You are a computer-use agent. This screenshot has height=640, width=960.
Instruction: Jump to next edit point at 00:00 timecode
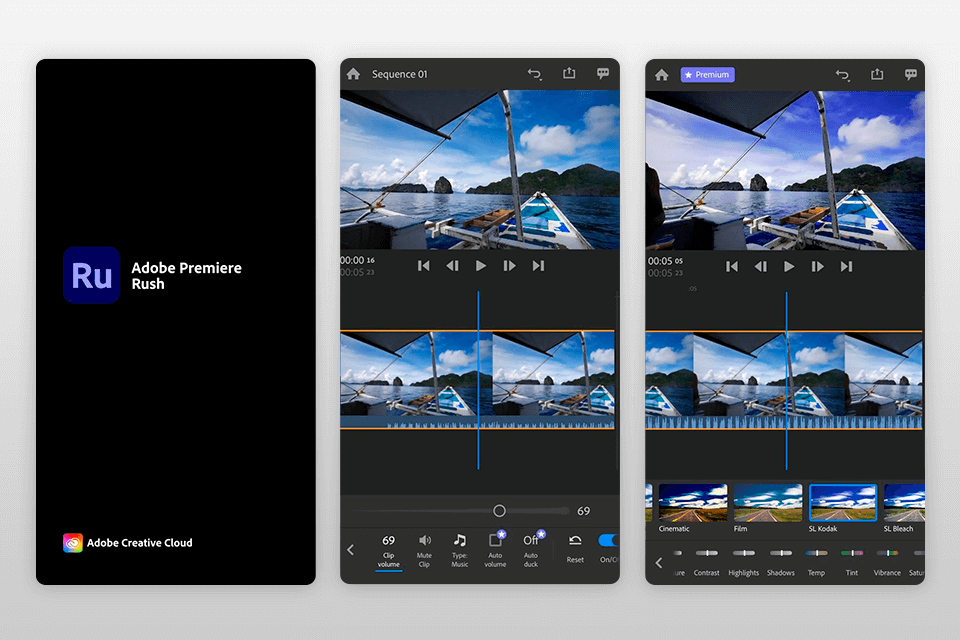538,266
